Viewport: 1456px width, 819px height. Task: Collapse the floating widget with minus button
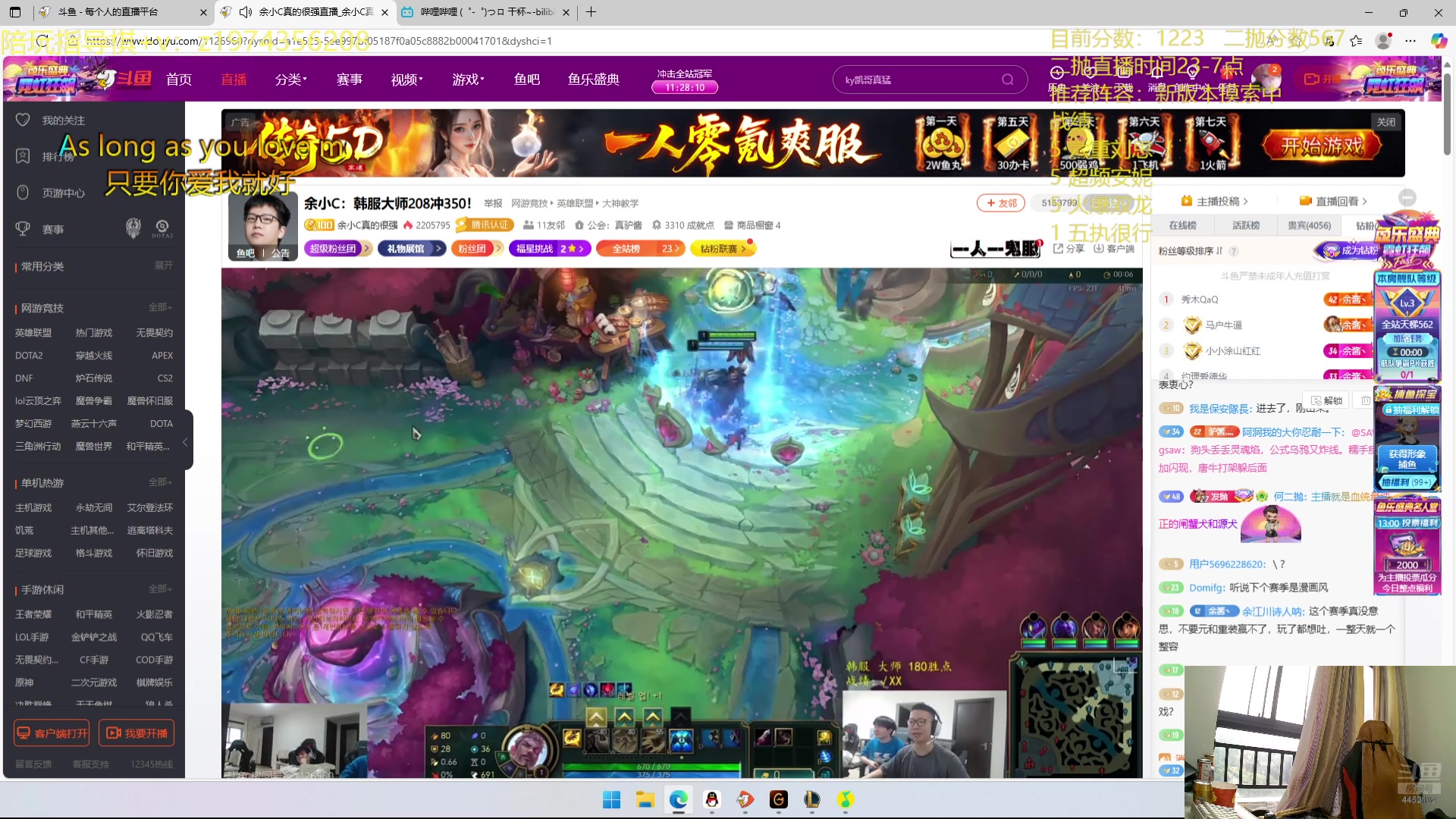1407,197
